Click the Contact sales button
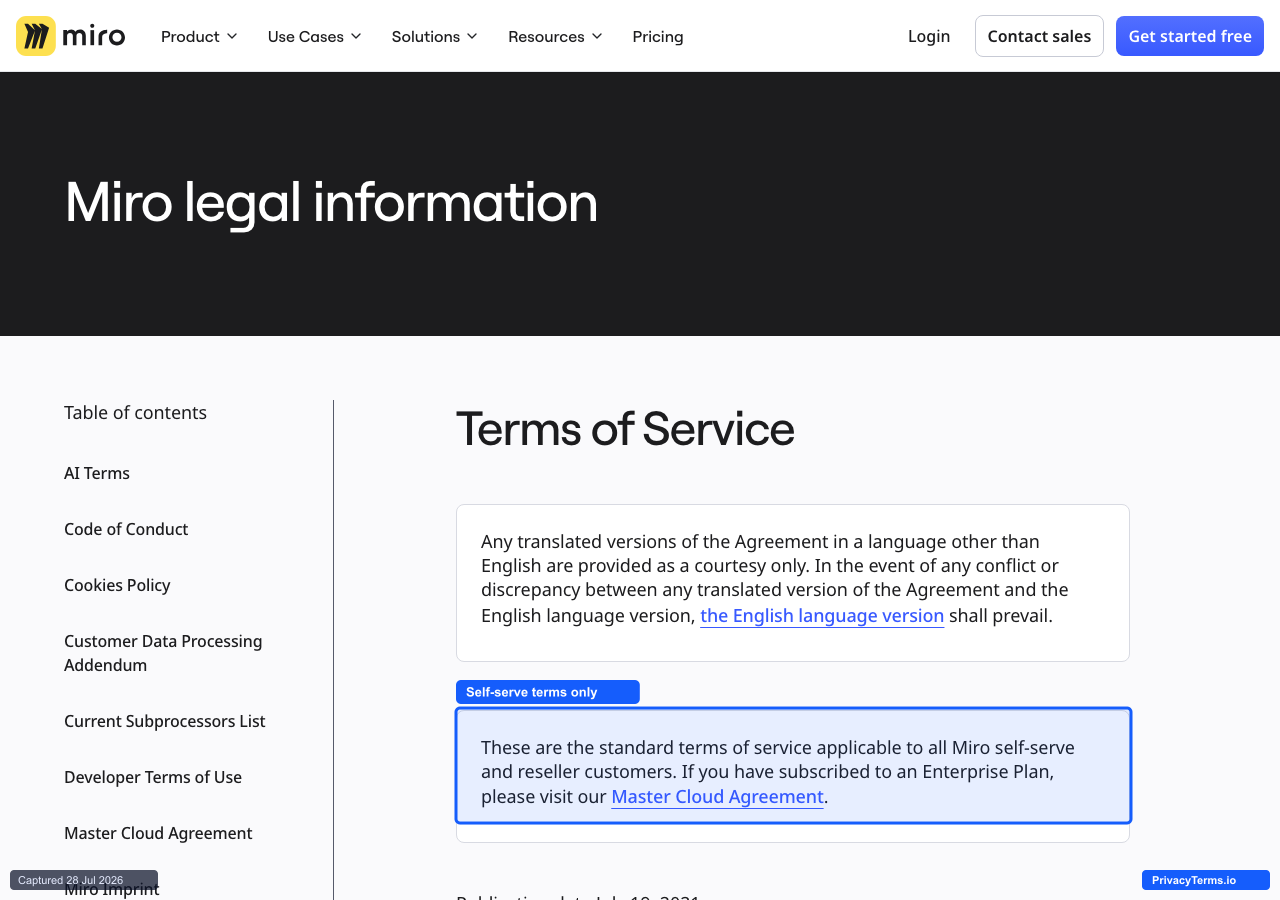This screenshot has width=1280, height=900. point(1039,36)
